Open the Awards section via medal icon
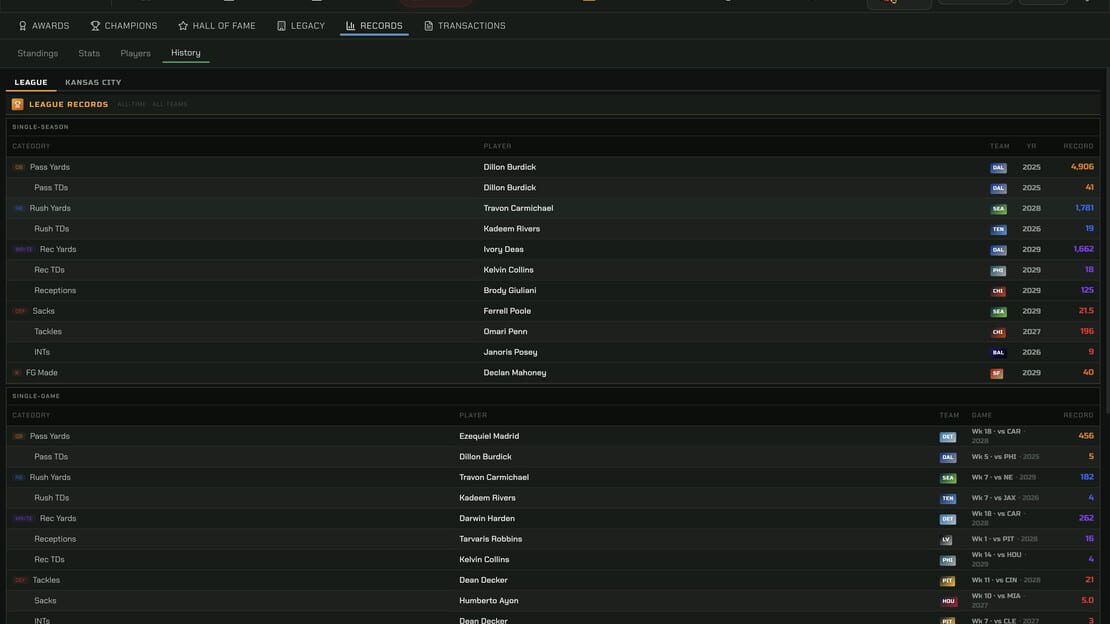This screenshot has height=624, width=1110. click(23, 26)
